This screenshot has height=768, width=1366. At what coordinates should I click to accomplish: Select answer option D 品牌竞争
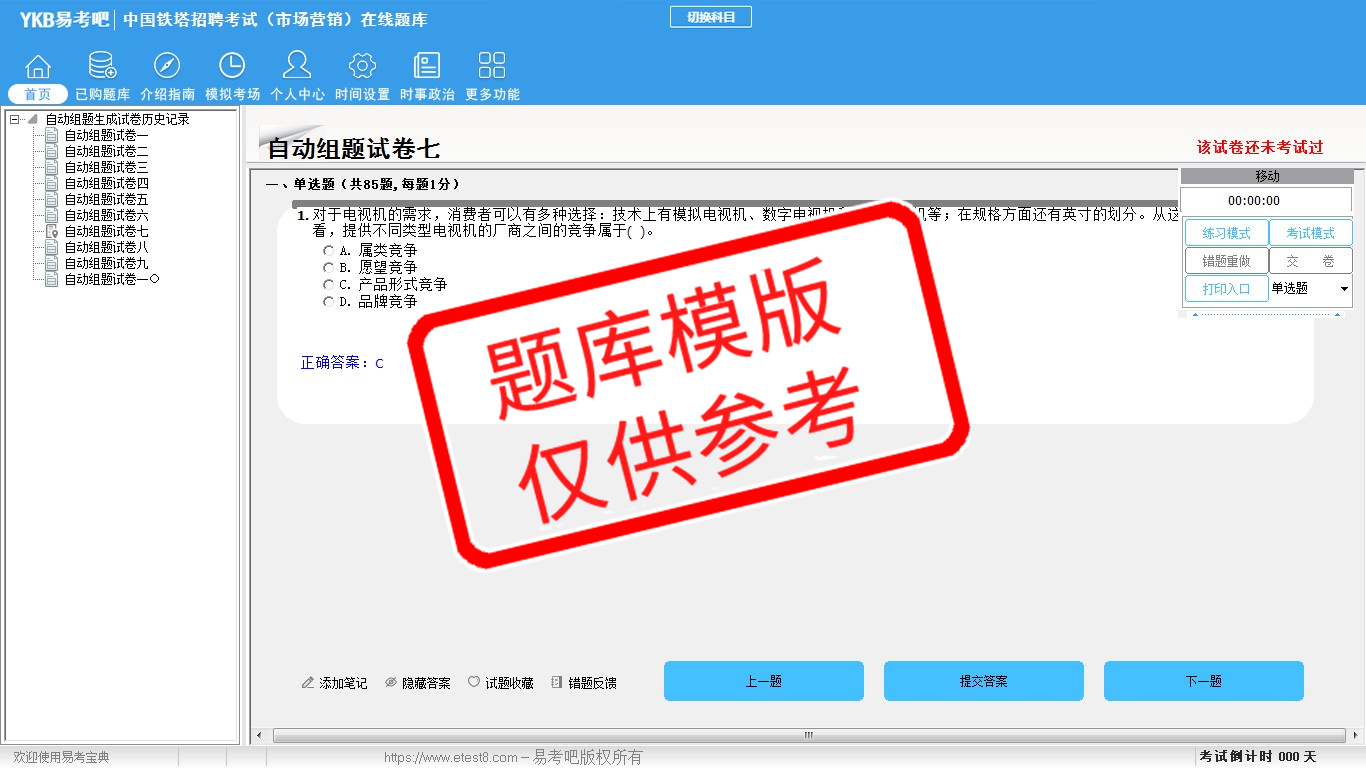(x=329, y=301)
